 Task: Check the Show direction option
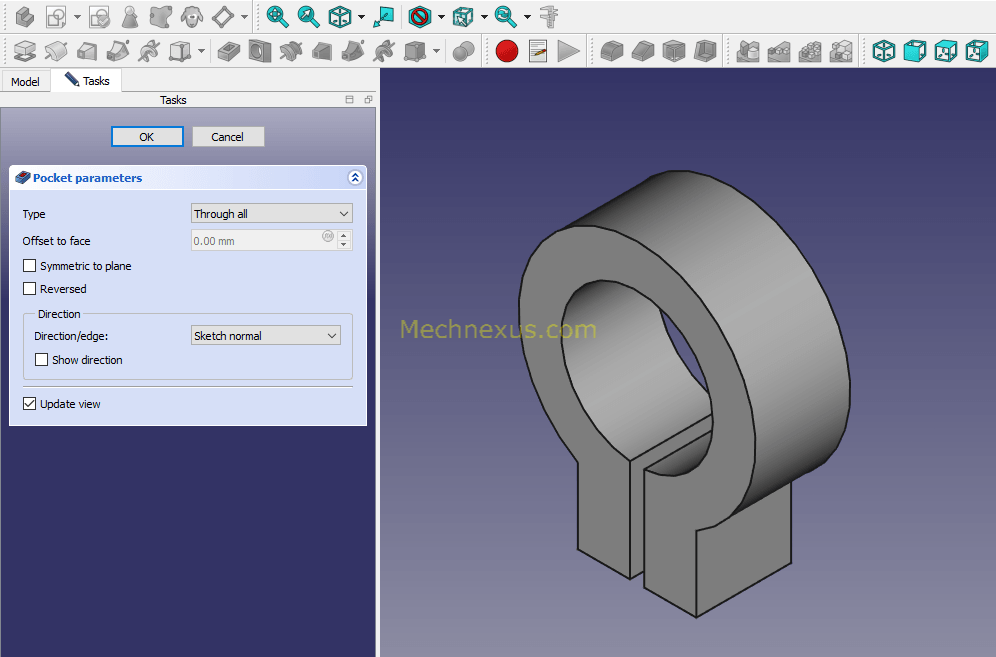tap(42, 360)
